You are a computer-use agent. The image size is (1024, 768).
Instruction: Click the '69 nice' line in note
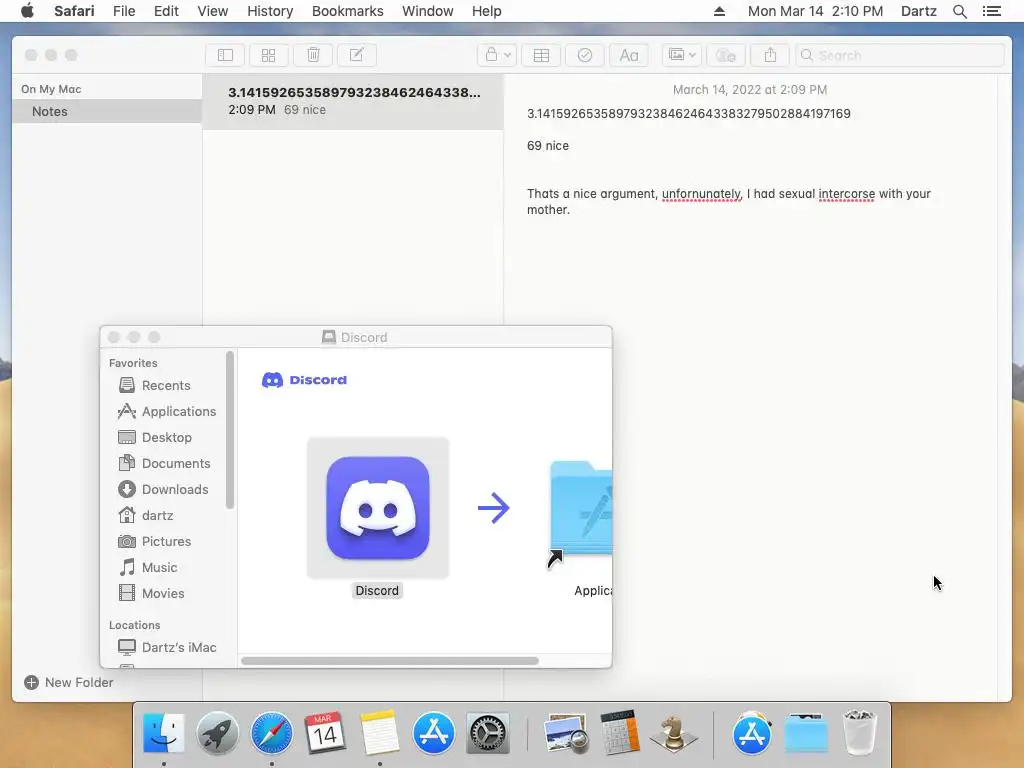tap(548, 146)
